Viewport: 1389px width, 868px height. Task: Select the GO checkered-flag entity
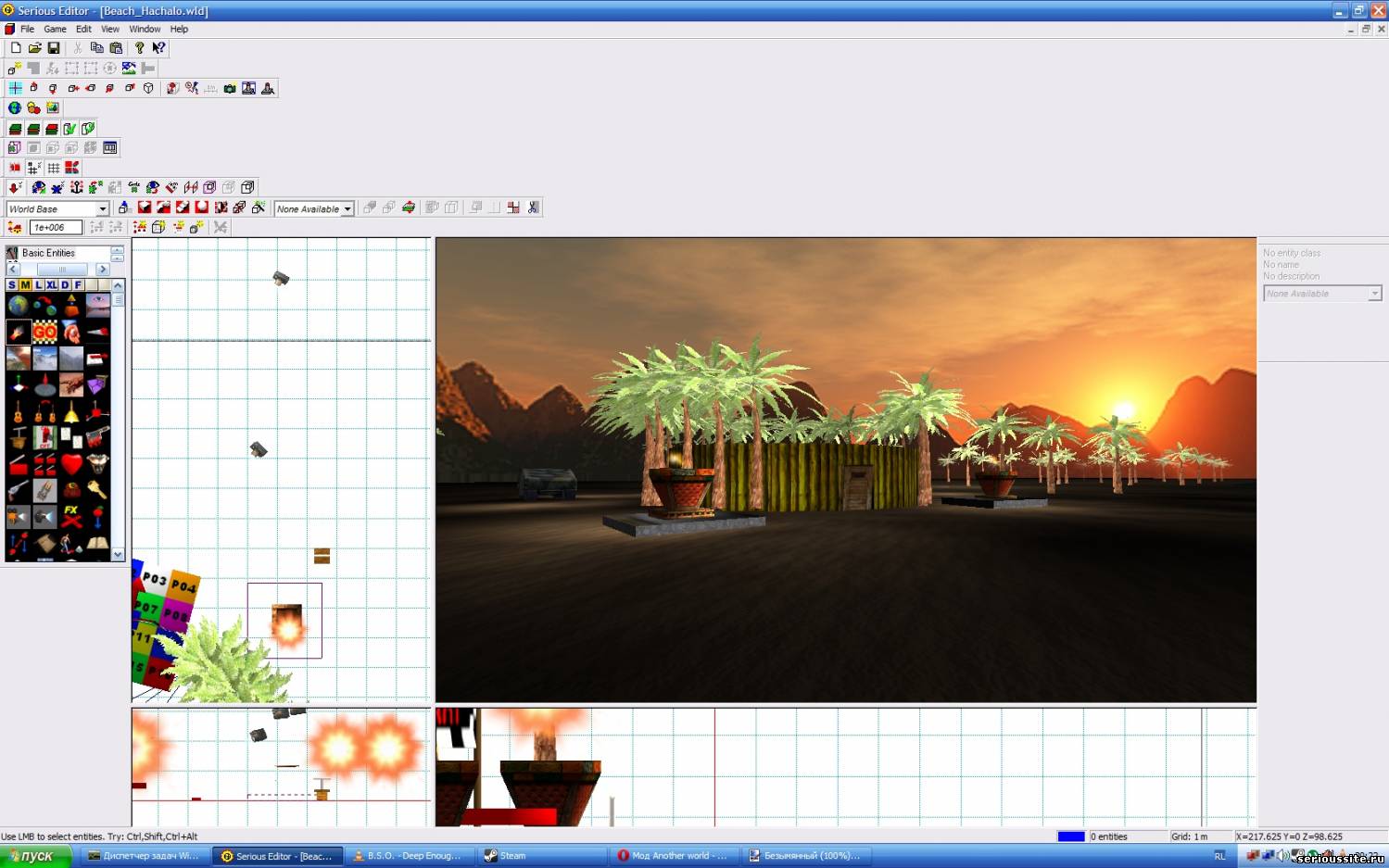pos(44,332)
